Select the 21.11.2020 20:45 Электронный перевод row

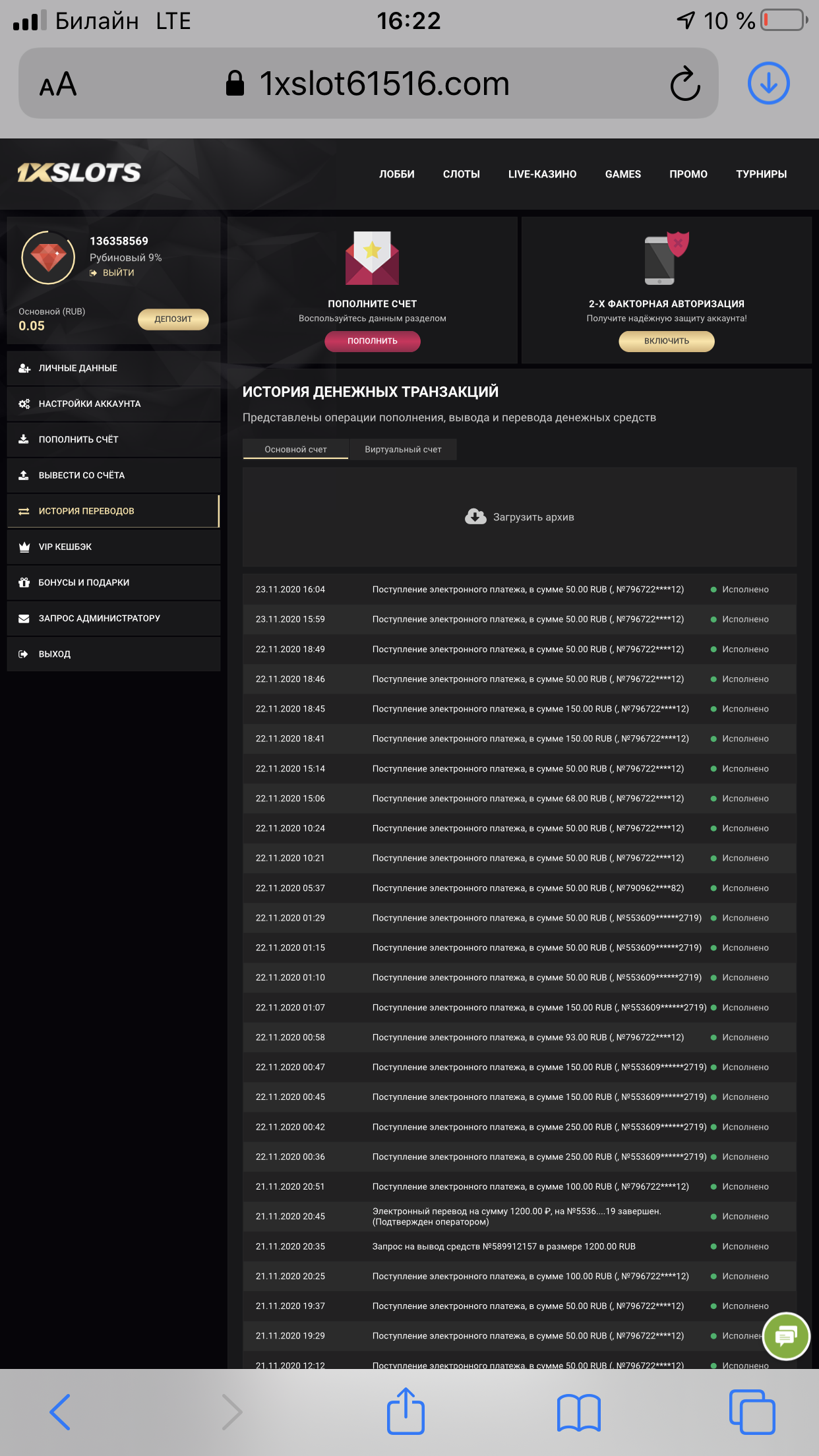point(520,1217)
